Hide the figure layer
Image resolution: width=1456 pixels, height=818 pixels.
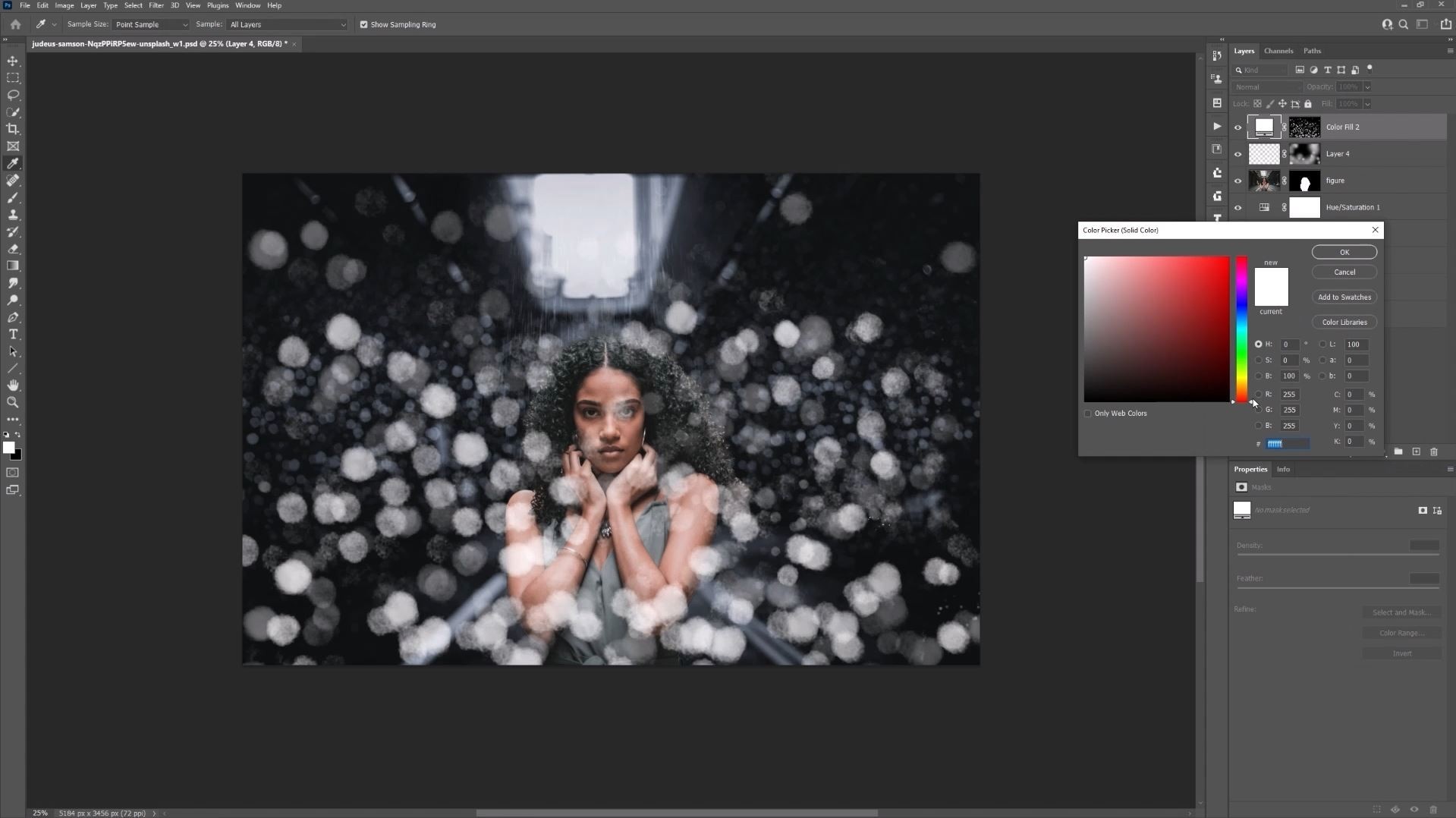pyautogui.click(x=1238, y=181)
